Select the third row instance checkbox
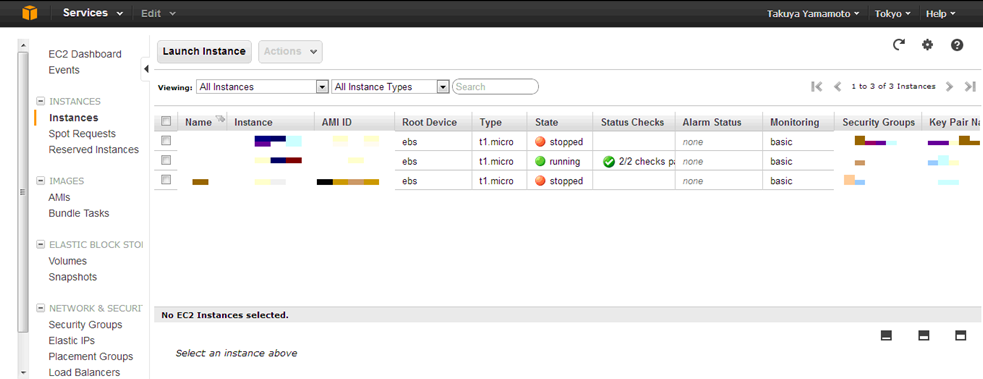The width and height of the screenshot is (983, 379). click(x=166, y=179)
